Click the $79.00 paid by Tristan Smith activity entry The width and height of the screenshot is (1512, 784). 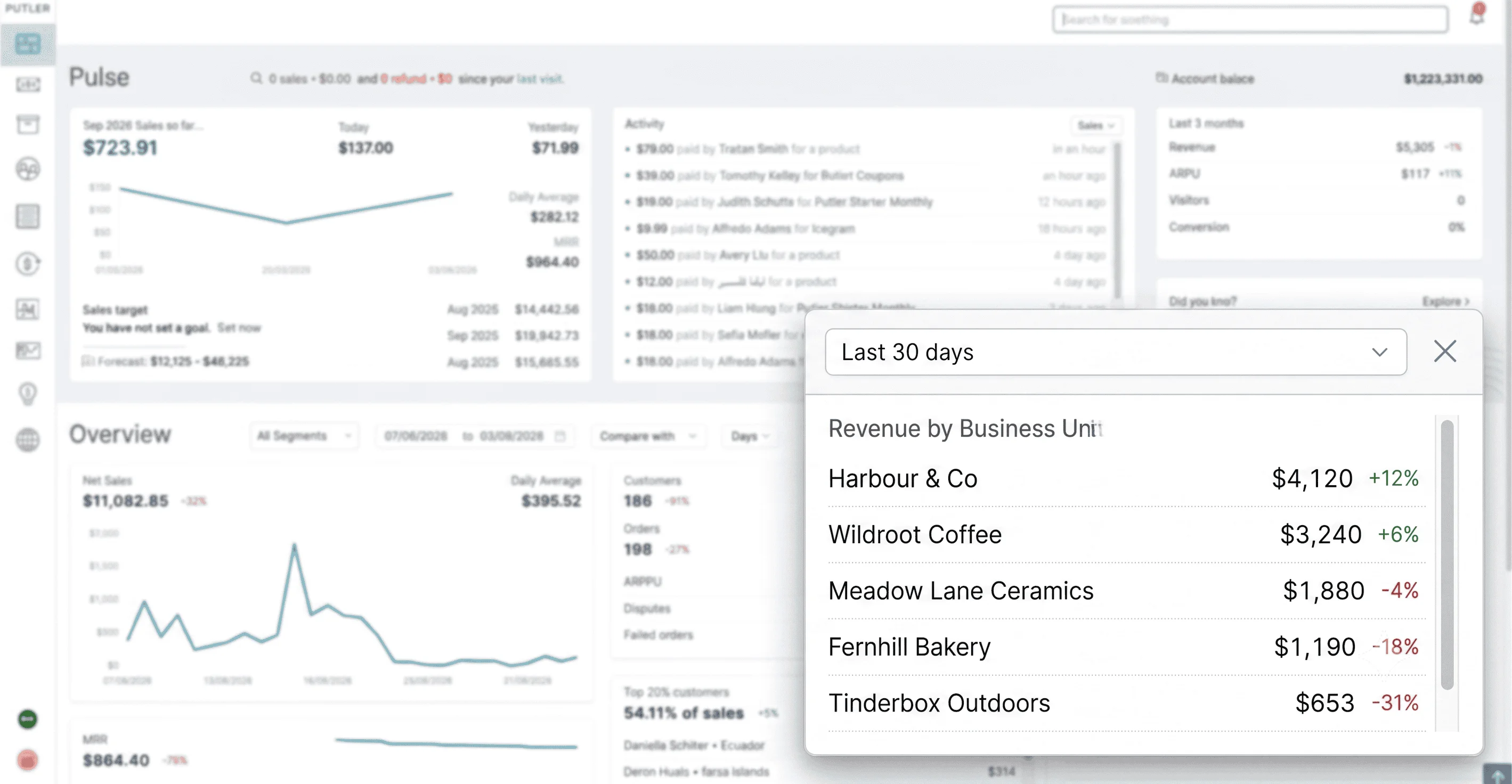point(865,149)
